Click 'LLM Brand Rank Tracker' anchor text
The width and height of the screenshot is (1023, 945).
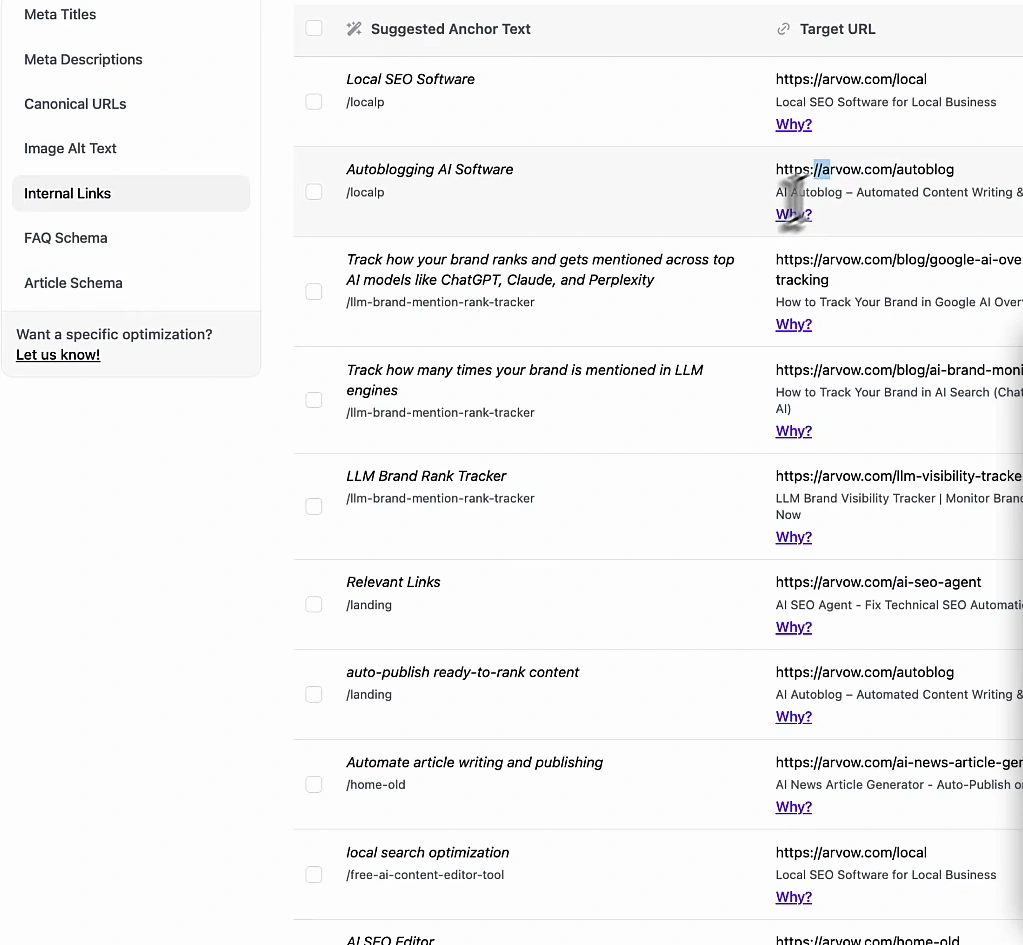click(x=426, y=476)
